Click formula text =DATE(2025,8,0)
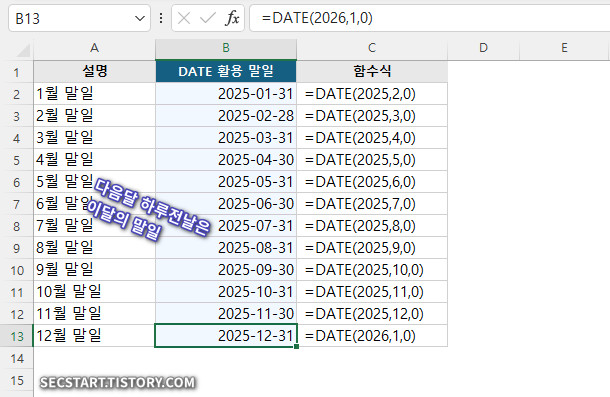 pyautogui.click(x=360, y=226)
